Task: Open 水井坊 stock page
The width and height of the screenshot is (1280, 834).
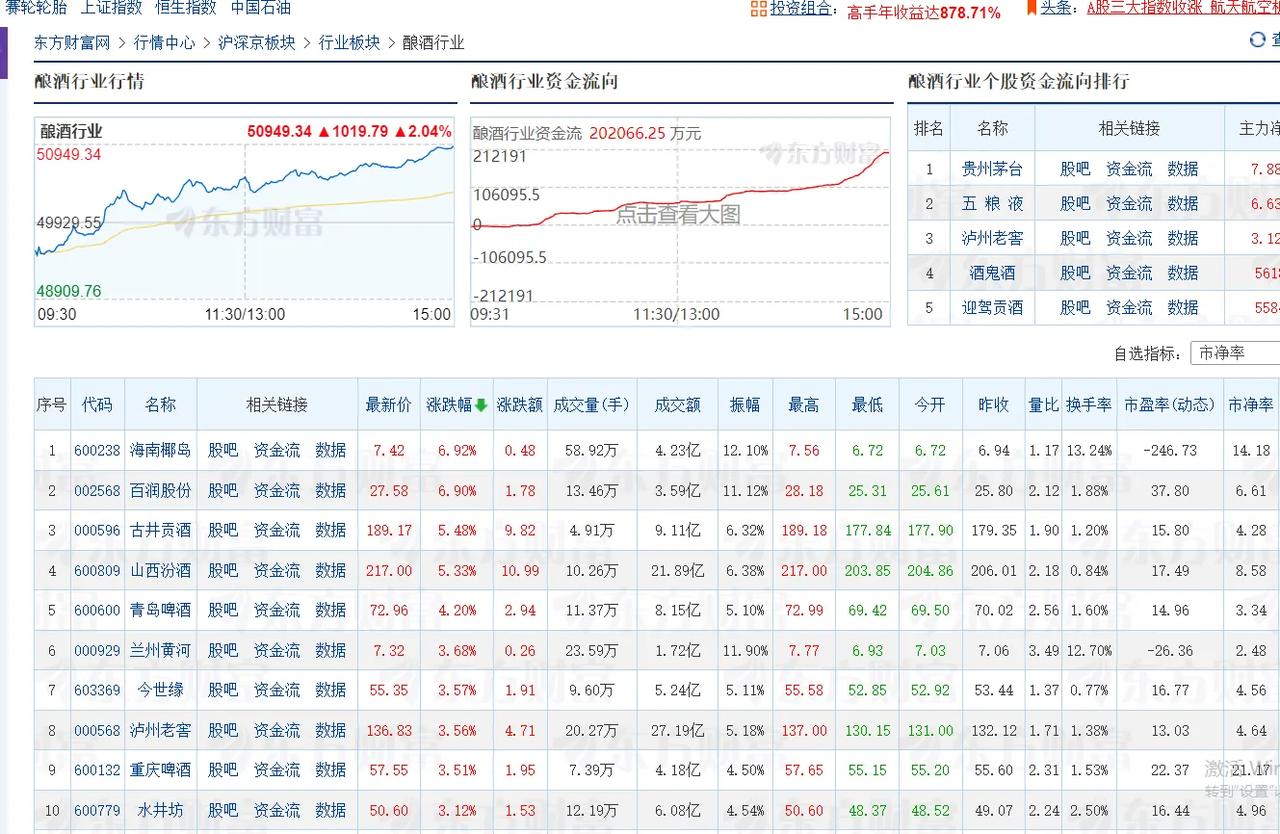Action: (x=160, y=811)
